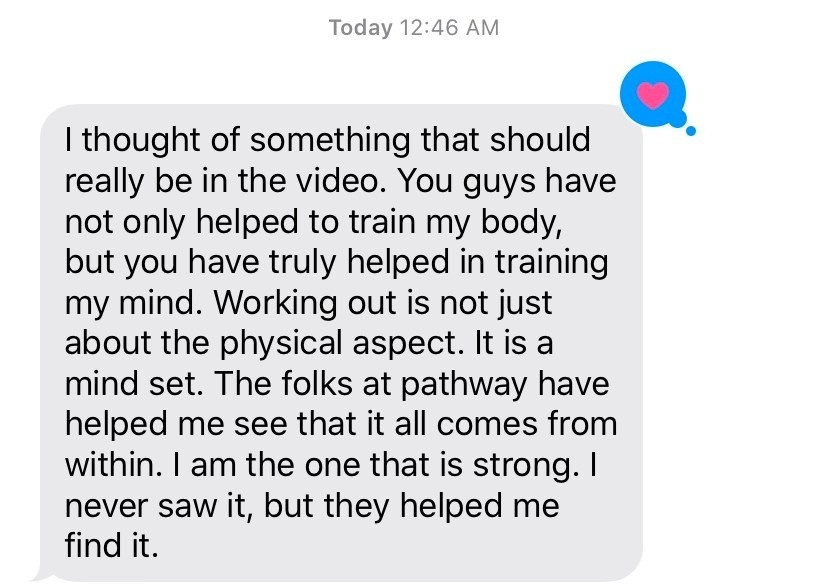
Task: Click the word "within" in the message
Action: tap(109, 464)
